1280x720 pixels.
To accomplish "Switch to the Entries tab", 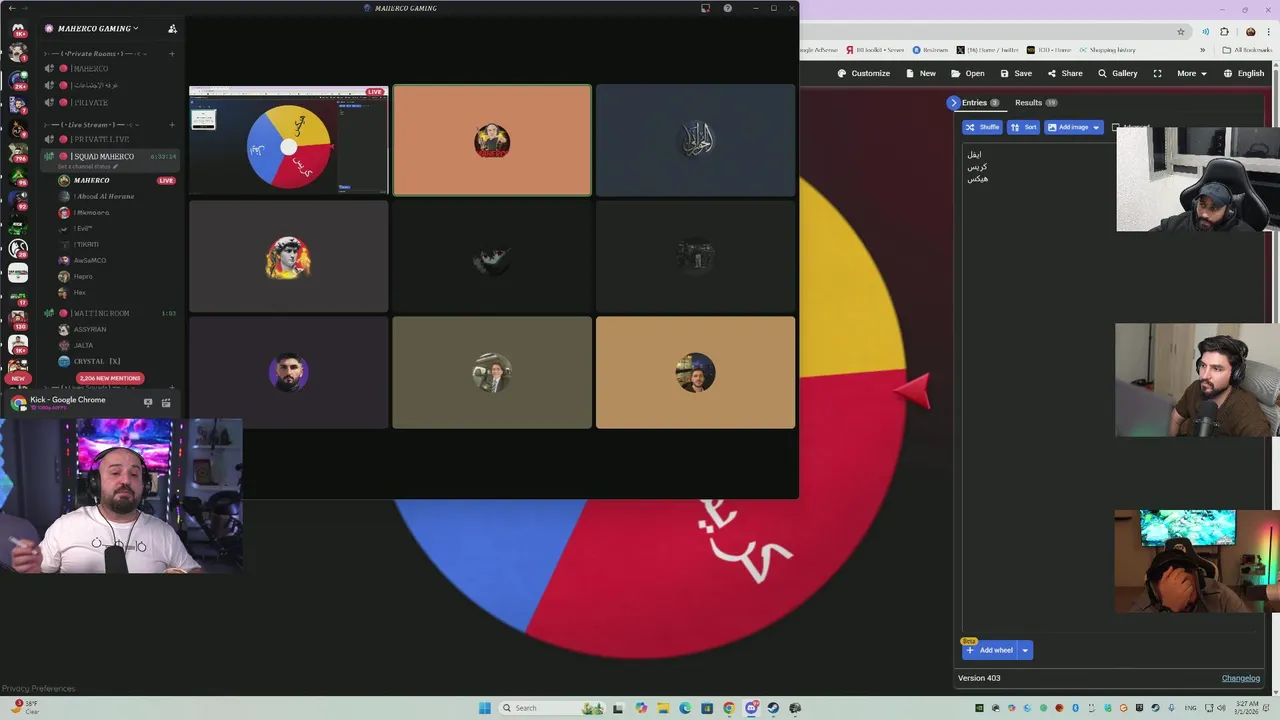I will [x=980, y=102].
